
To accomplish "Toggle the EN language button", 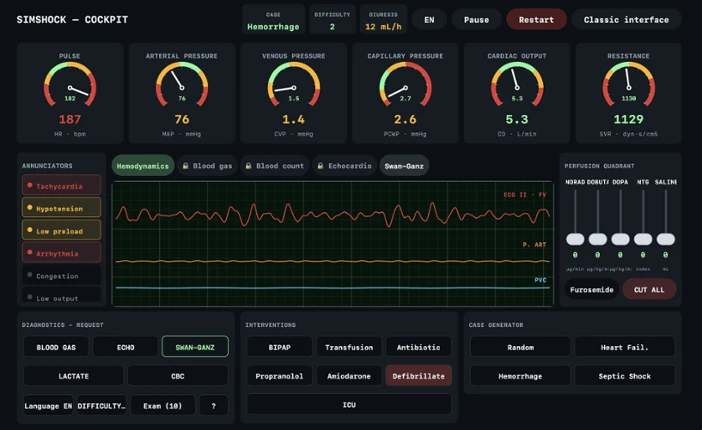I will coord(429,20).
